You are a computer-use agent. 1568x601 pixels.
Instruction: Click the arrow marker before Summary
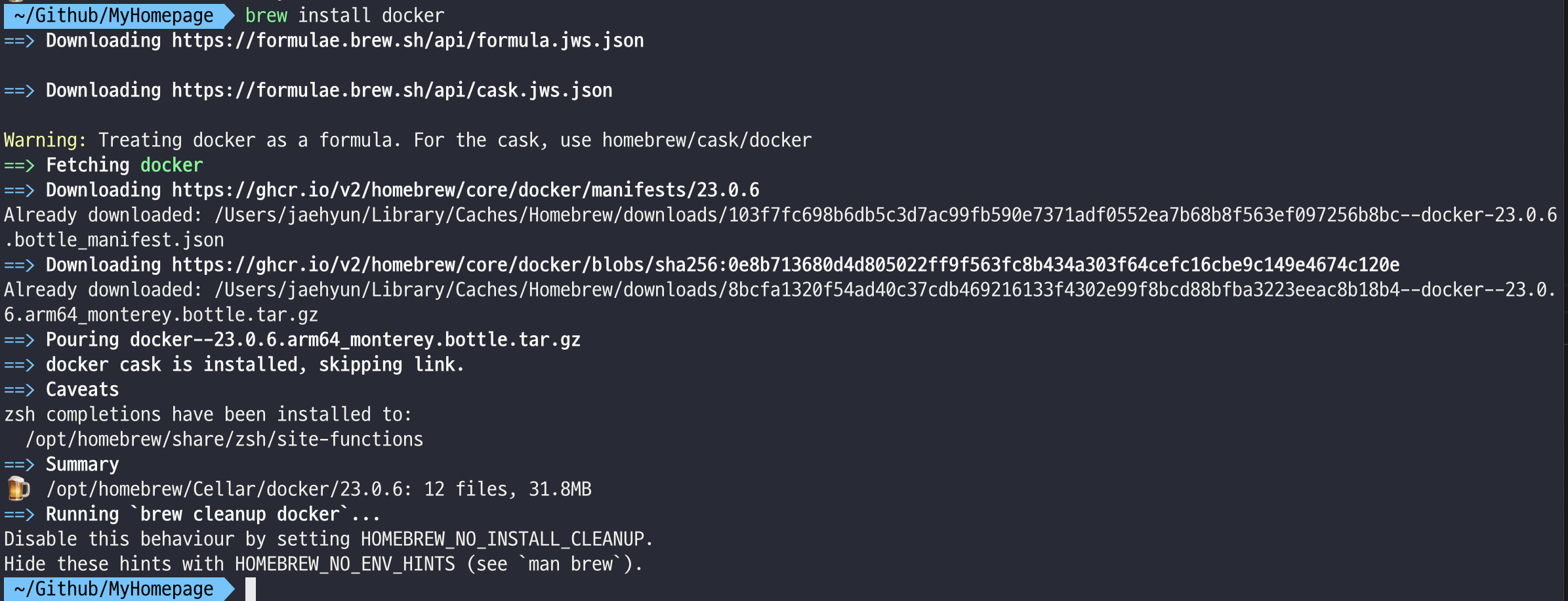[19, 465]
